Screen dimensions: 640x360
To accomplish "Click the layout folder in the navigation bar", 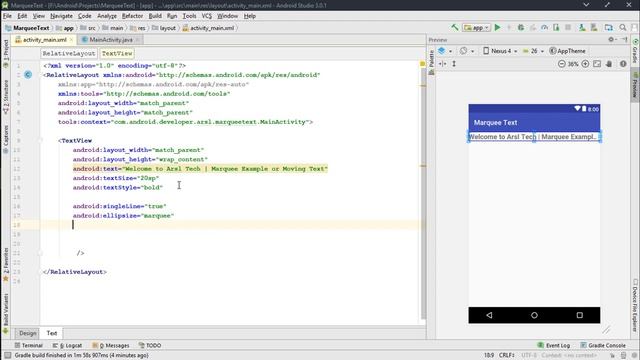I will click(x=164, y=28).
